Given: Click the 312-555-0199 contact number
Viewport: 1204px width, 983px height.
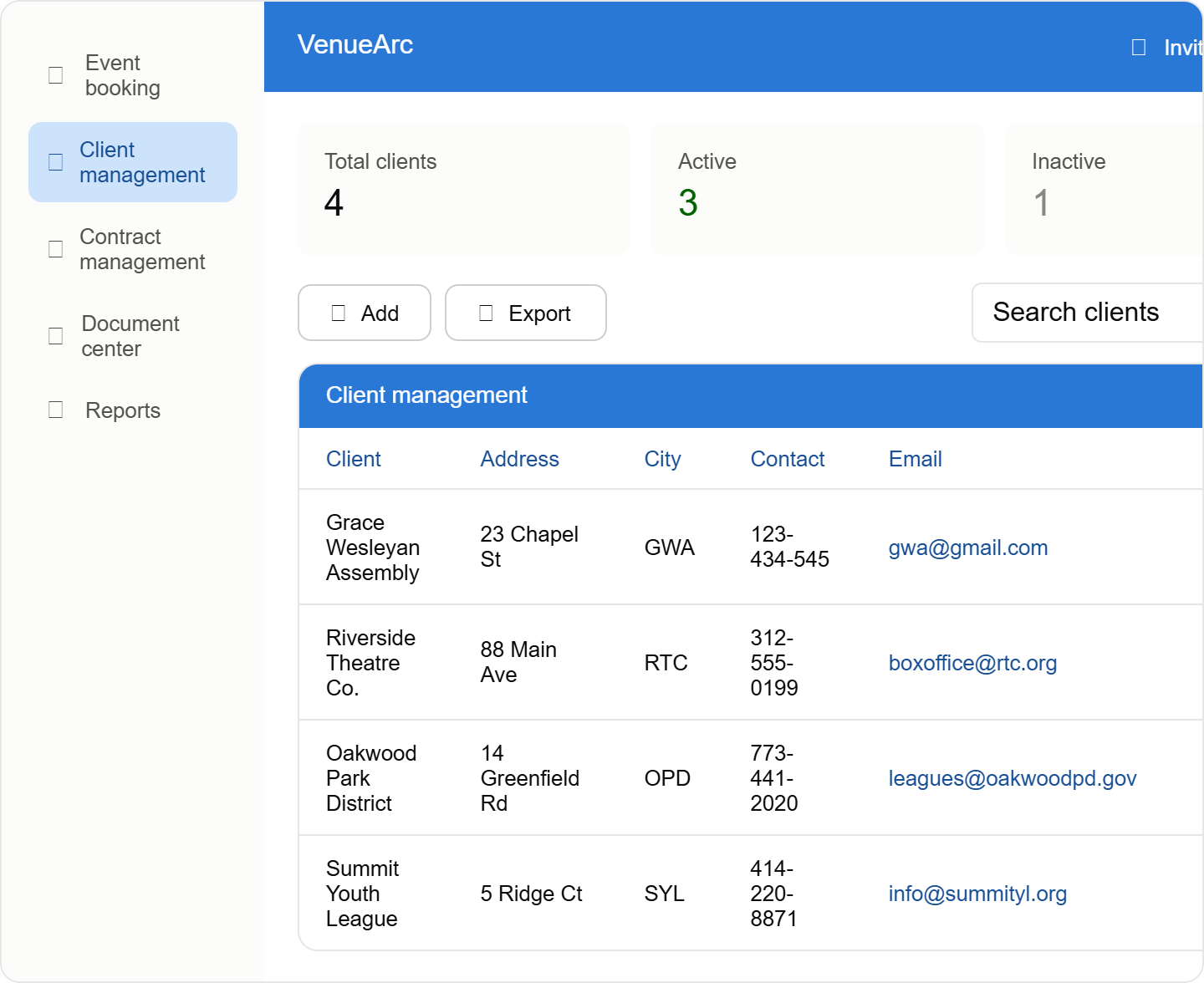Looking at the screenshot, I should [774, 663].
